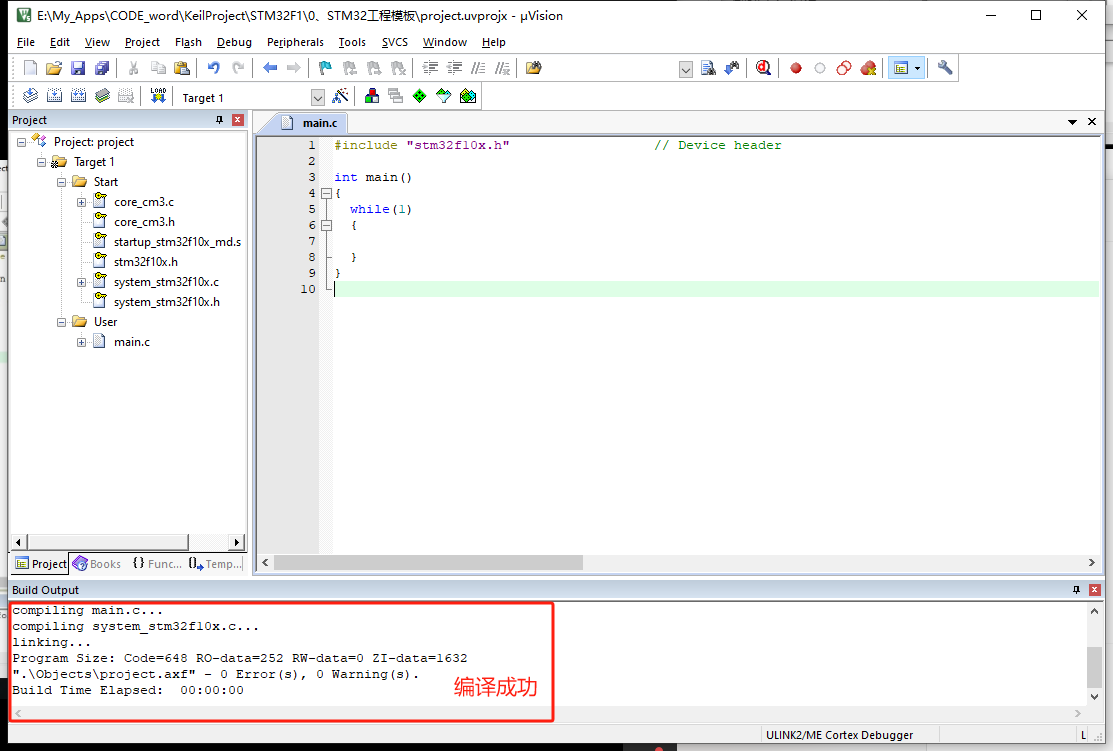Screen dimensions: 1113x751
Task: Undo the last edit
Action: [x=214, y=68]
